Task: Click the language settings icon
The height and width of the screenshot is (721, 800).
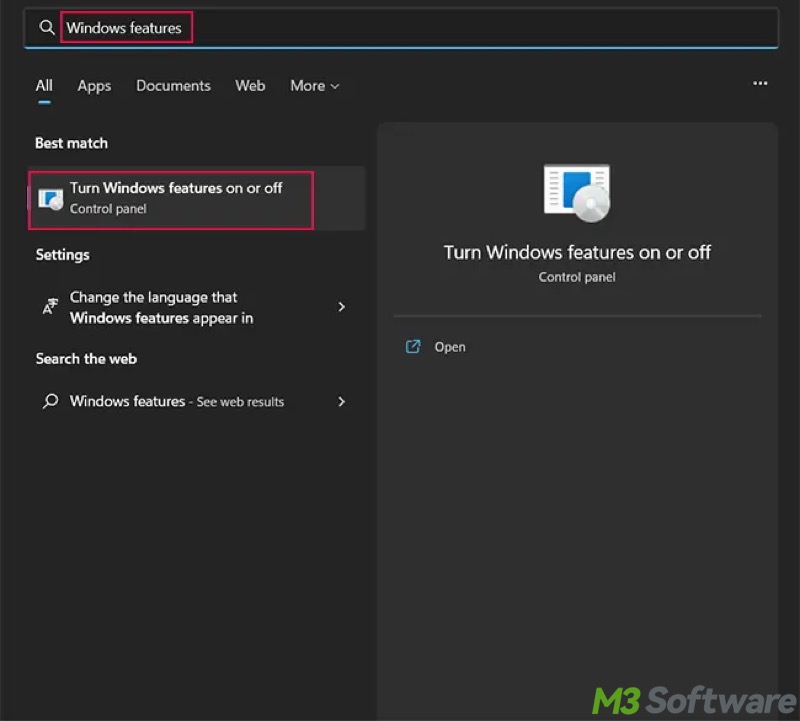Action: coord(50,306)
